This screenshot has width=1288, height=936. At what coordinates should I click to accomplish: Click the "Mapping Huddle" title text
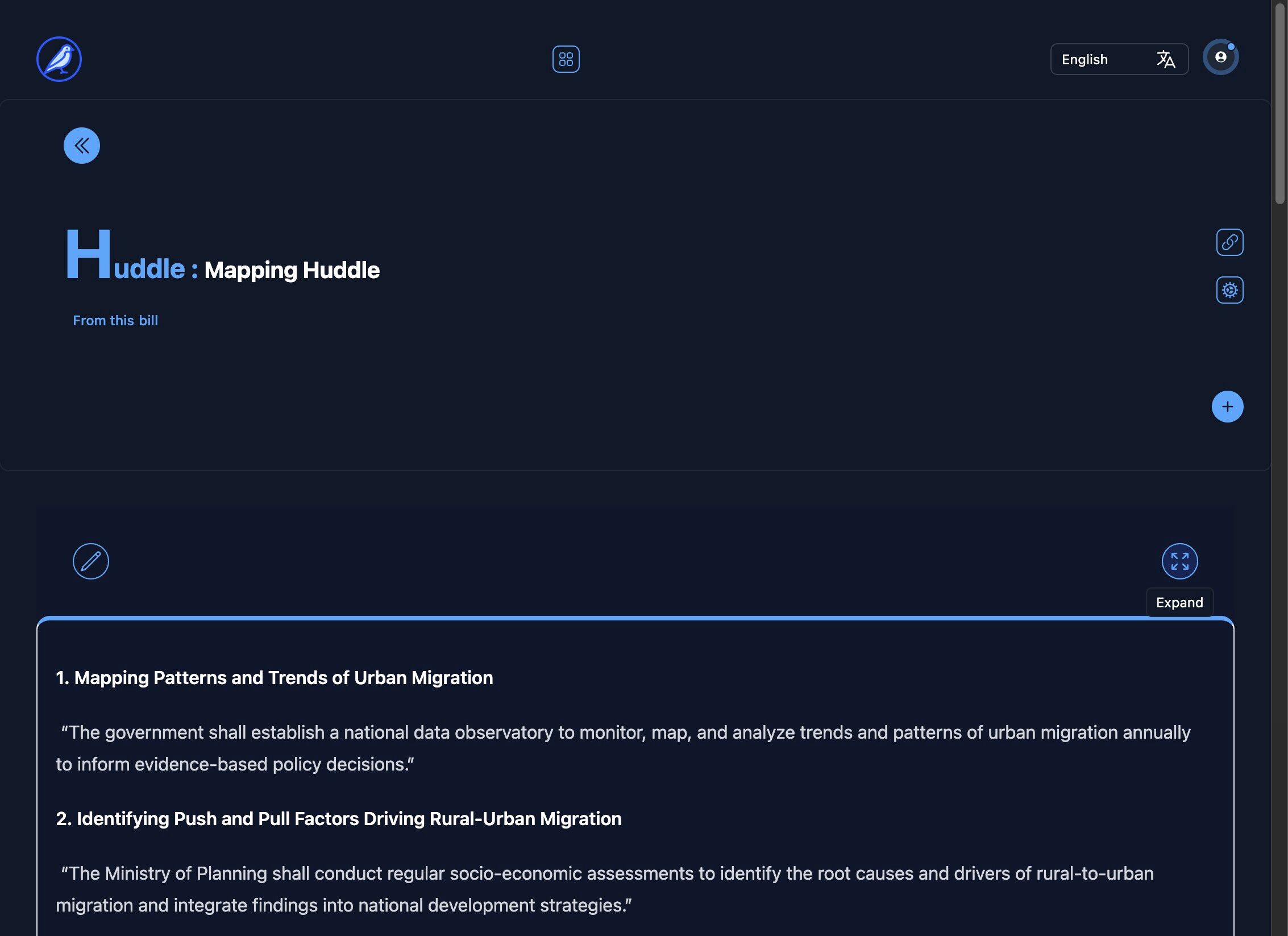[x=292, y=270]
